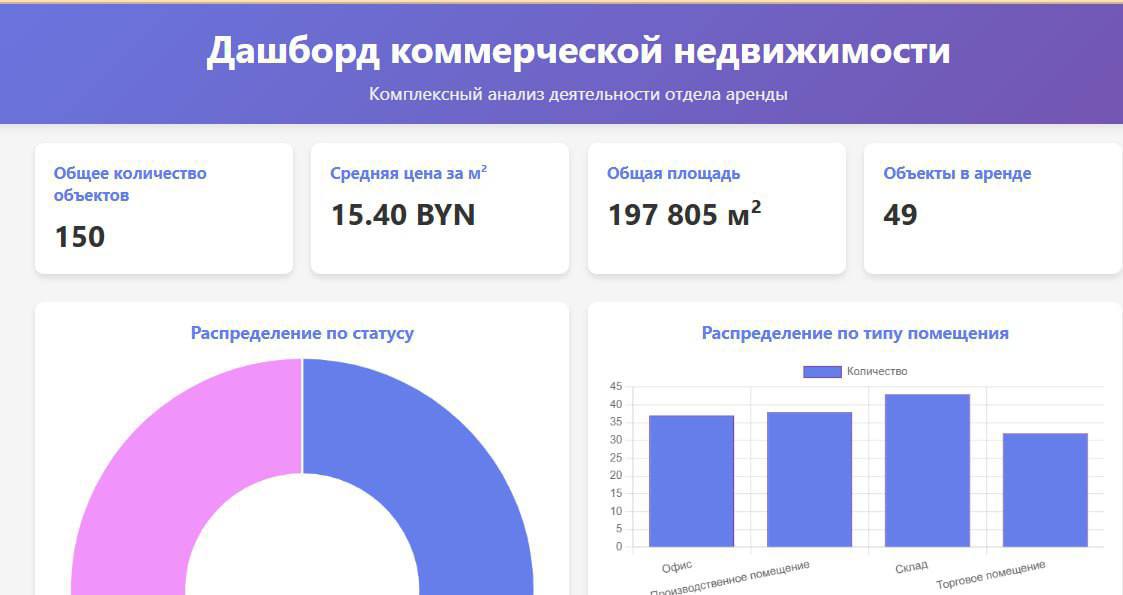Click the value 150 in objects card
This screenshot has height=595, width=1123.
coord(79,237)
